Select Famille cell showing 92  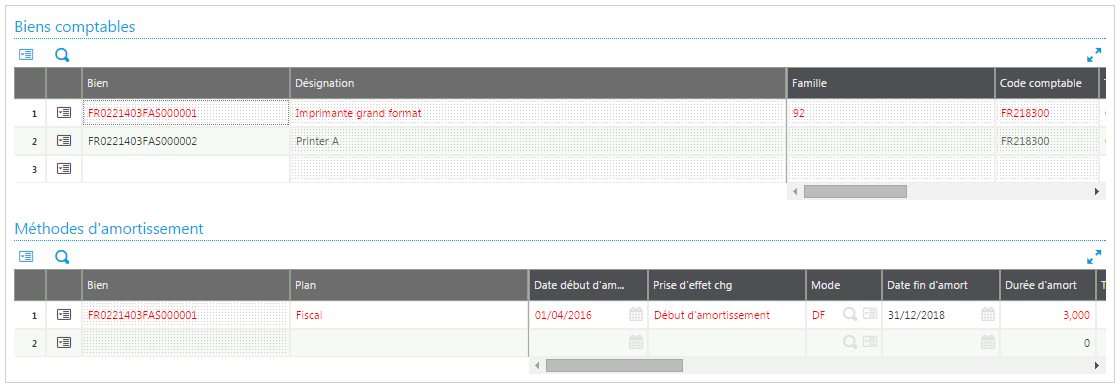click(891, 113)
